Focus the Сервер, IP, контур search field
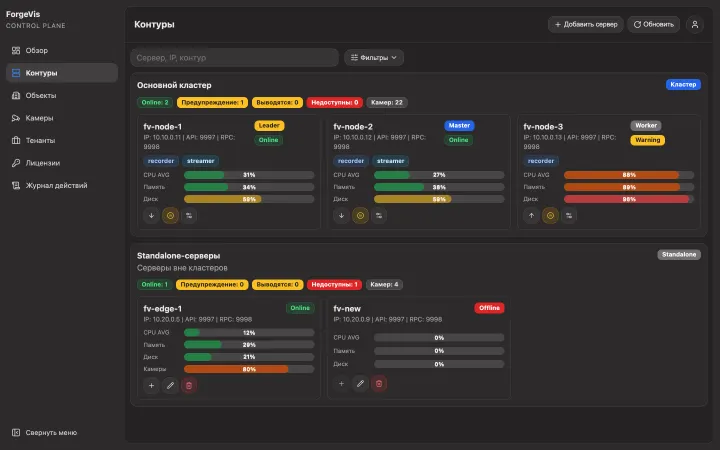 click(235, 57)
